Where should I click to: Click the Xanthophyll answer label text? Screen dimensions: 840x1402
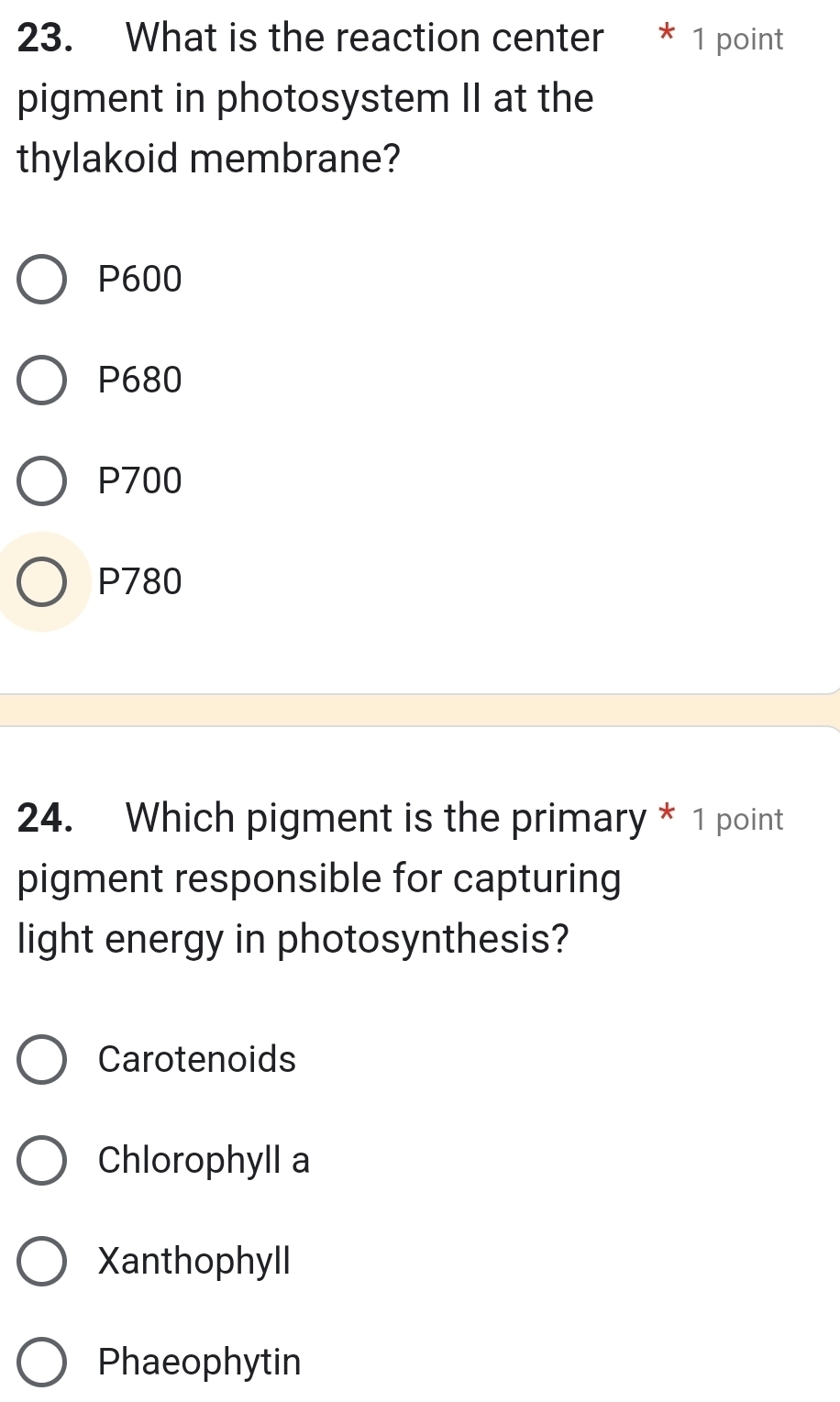click(x=194, y=1262)
